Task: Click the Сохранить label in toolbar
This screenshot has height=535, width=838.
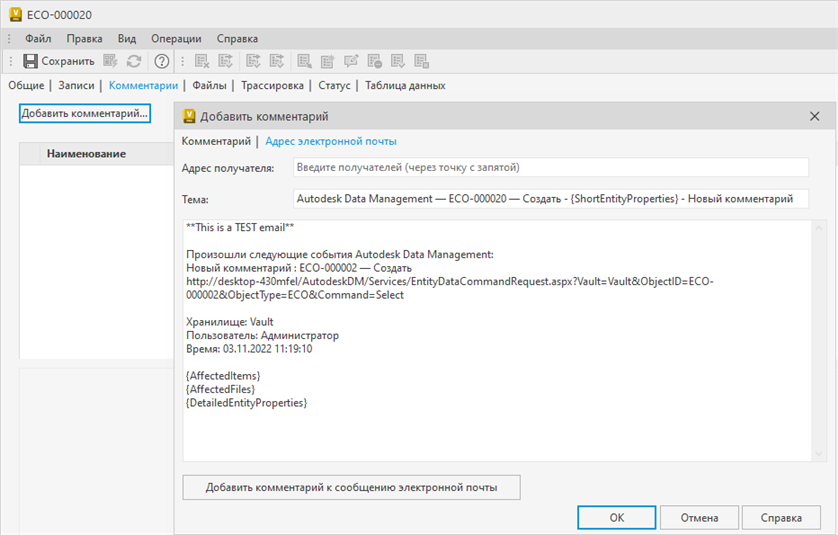Action: pyautogui.click(x=68, y=61)
